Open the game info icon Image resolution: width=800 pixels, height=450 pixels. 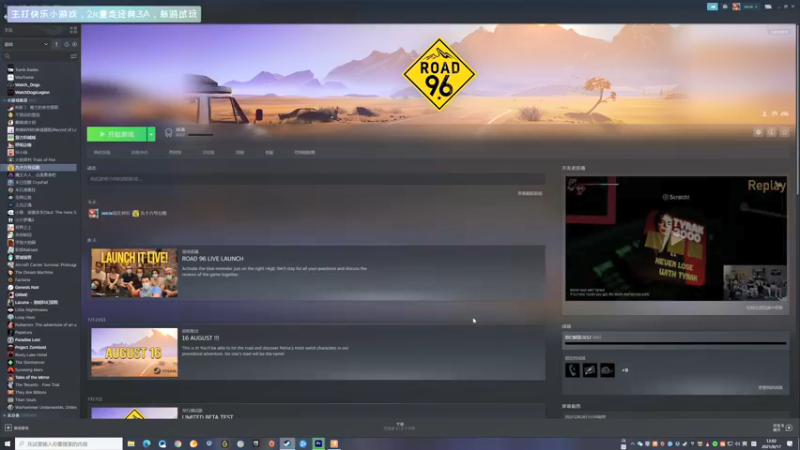pyautogui.click(x=771, y=133)
